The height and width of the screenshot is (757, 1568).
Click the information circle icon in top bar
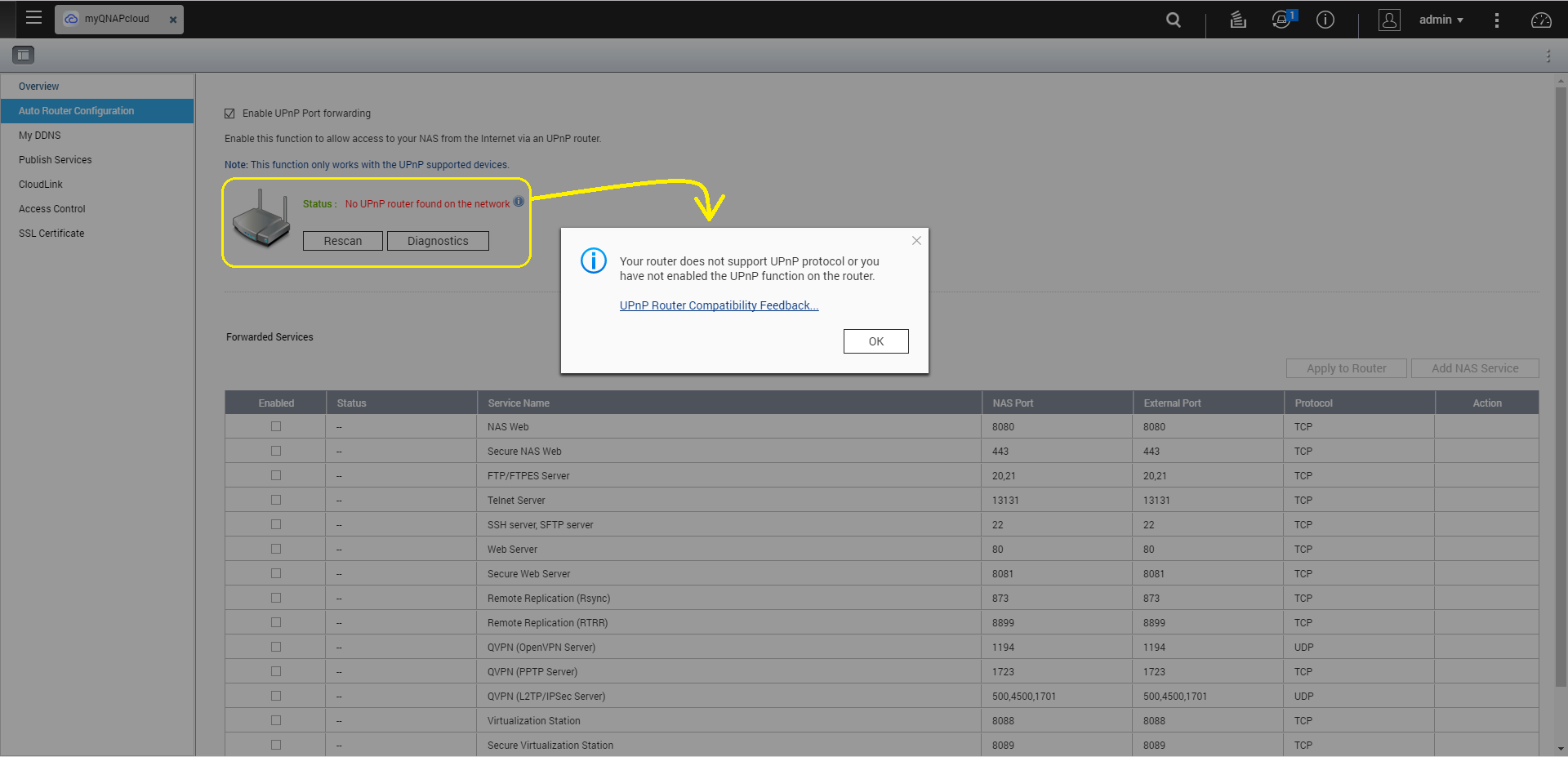1325,19
